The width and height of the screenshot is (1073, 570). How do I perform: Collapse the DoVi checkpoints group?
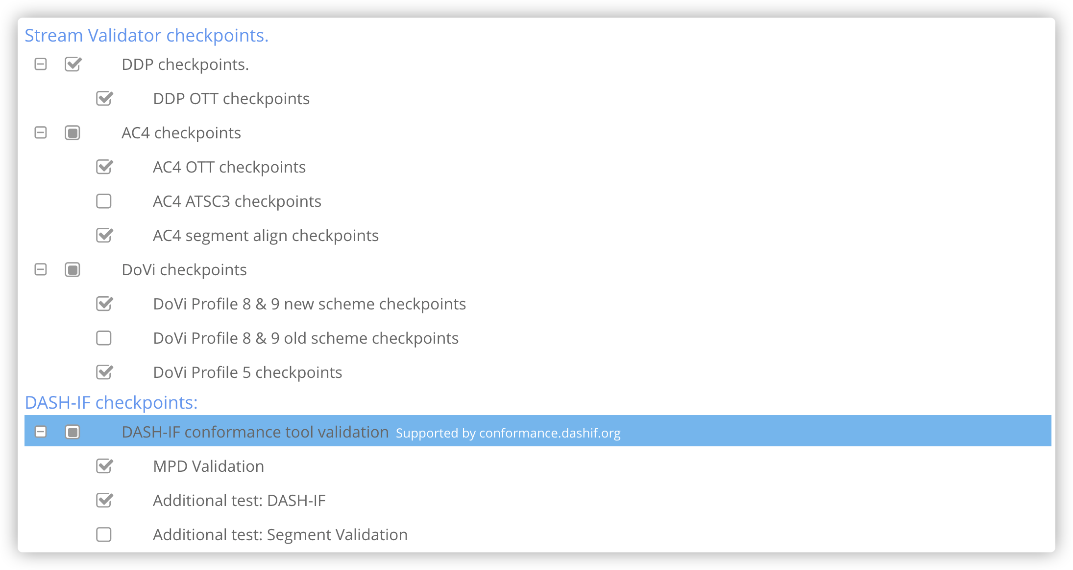pyautogui.click(x=41, y=269)
